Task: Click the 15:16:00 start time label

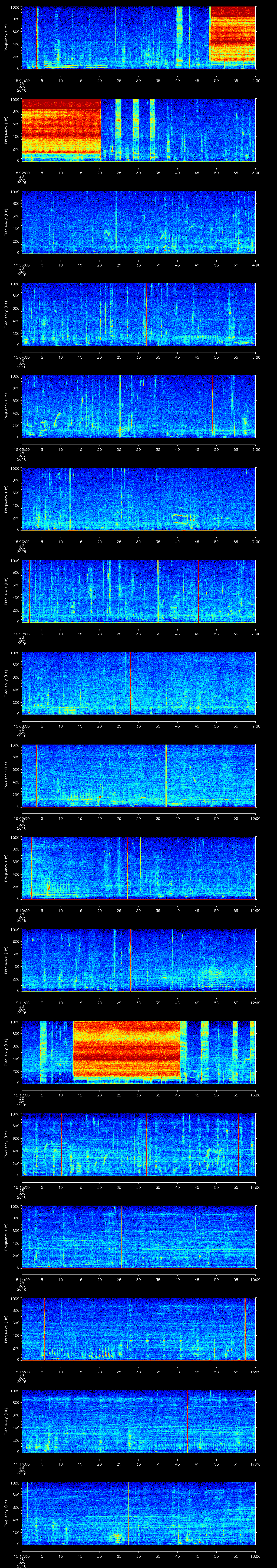Action: [21, 1464]
